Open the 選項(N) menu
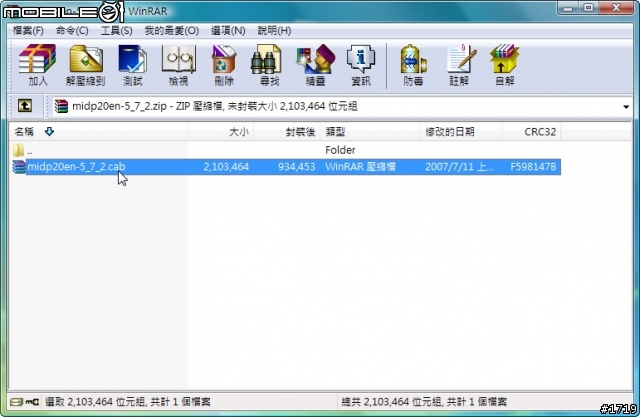Viewport: 640px width, 417px height. [x=228, y=31]
